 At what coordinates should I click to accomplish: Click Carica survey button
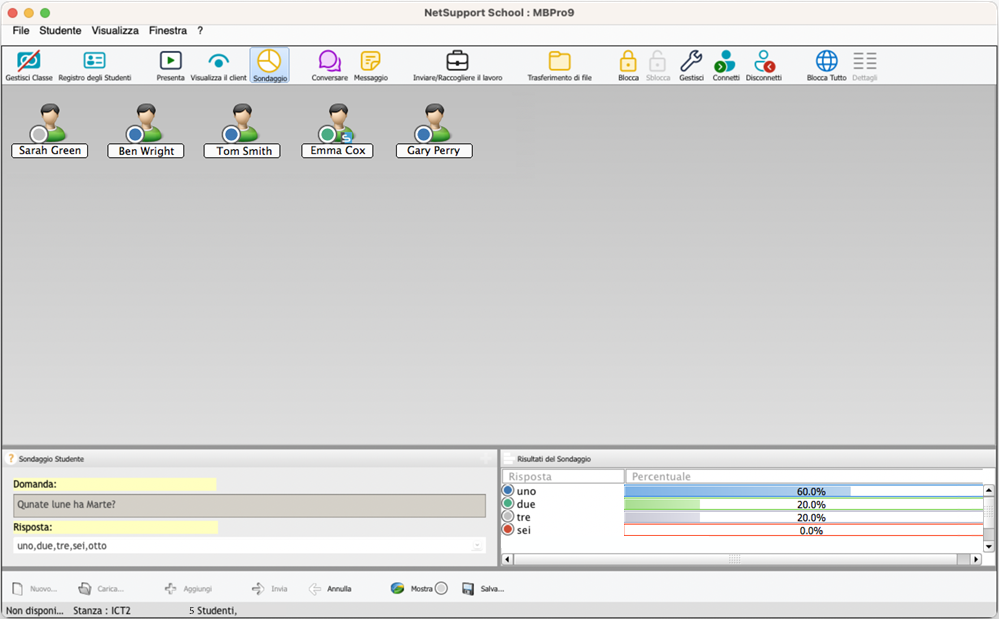(101, 589)
